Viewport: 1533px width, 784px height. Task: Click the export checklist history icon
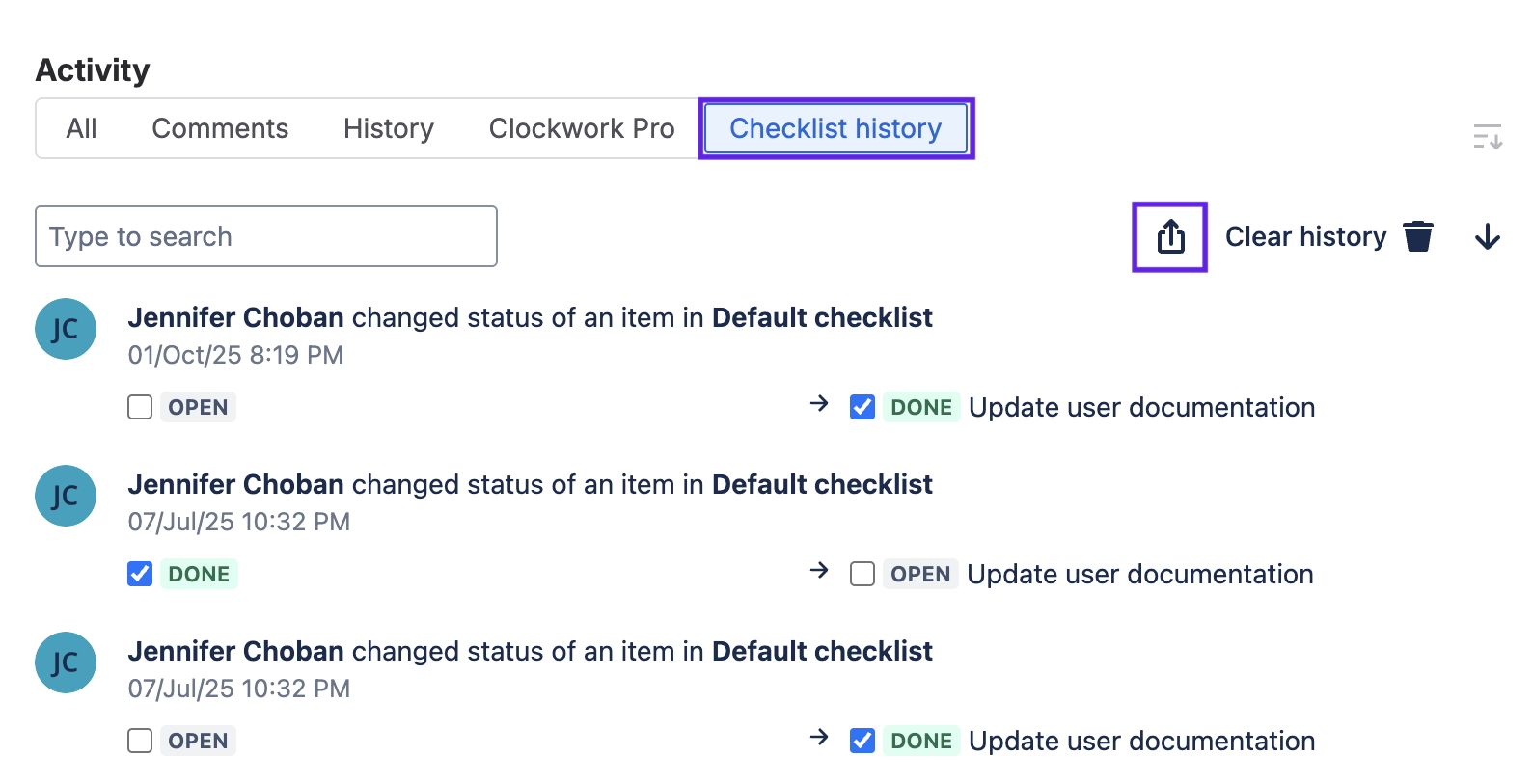pos(1169,236)
